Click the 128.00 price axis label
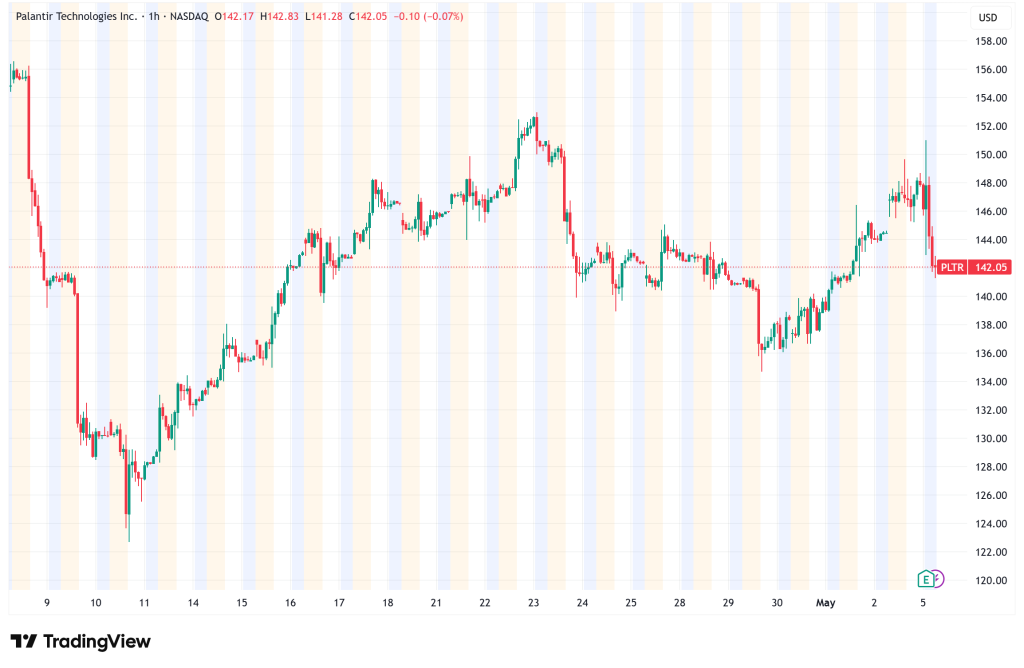Image resolution: width=1024 pixels, height=668 pixels. click(x=991, y=467)
